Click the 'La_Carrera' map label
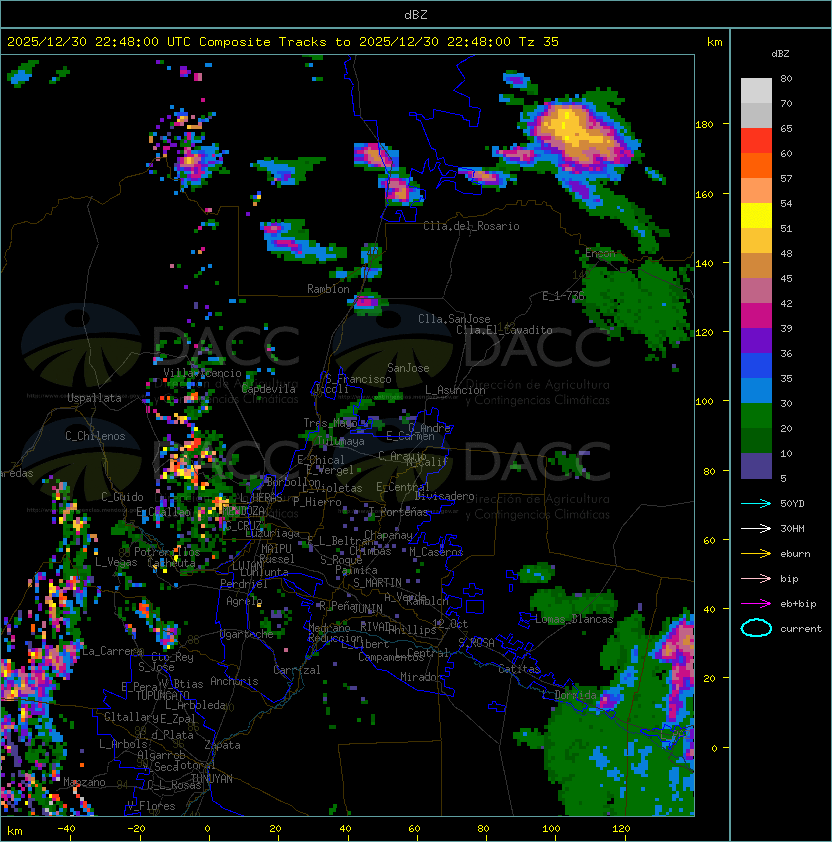The height and width of the screenshot is (842, 832). pos(112,651)
